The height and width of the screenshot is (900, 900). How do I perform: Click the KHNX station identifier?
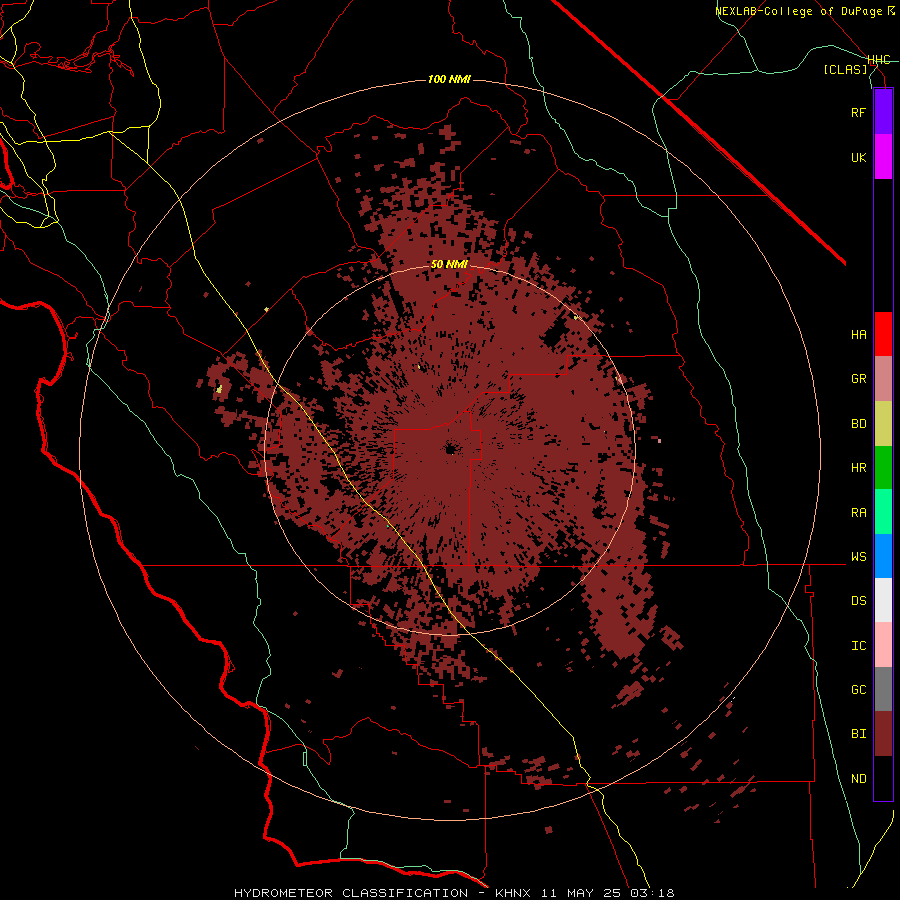[x=513, y=893]
